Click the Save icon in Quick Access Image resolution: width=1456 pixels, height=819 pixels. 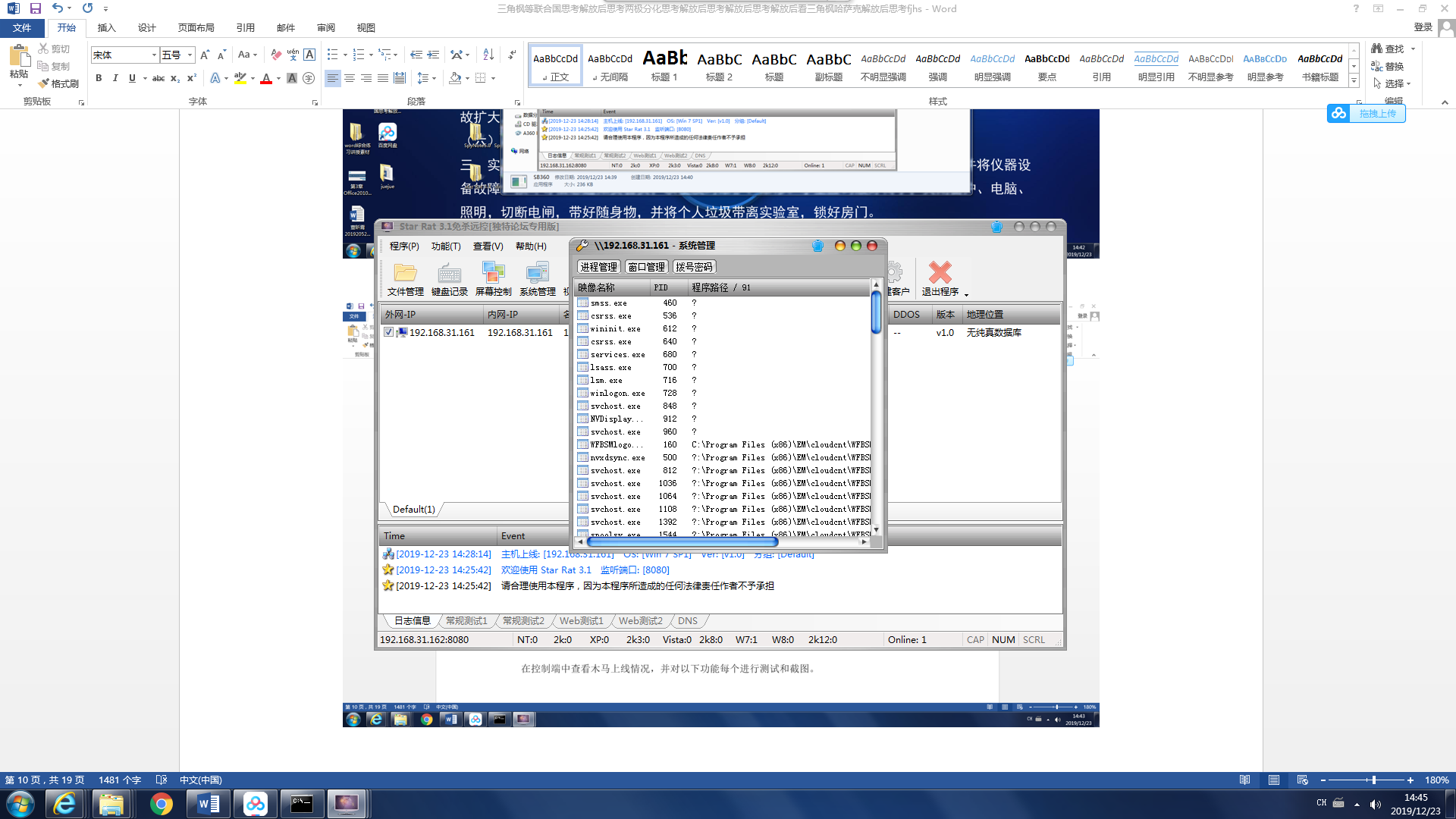(x=35, y=8)
